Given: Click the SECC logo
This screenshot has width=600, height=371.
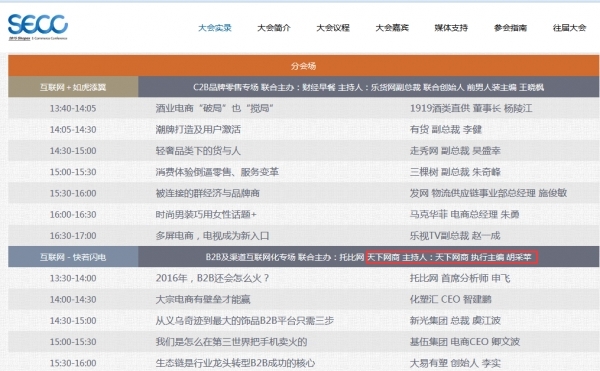Looking at the screenshot, I should point(38,27).
